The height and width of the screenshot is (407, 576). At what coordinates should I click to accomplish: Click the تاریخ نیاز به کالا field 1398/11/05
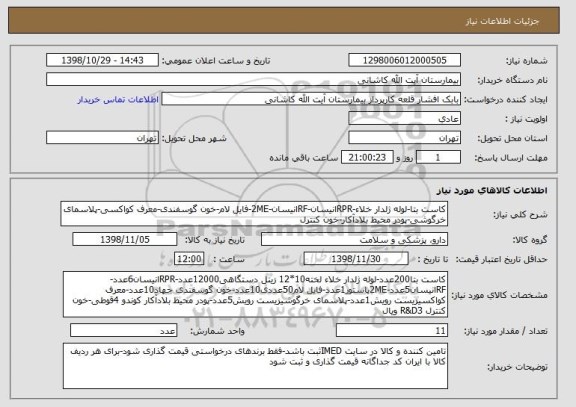coord(125,240)
